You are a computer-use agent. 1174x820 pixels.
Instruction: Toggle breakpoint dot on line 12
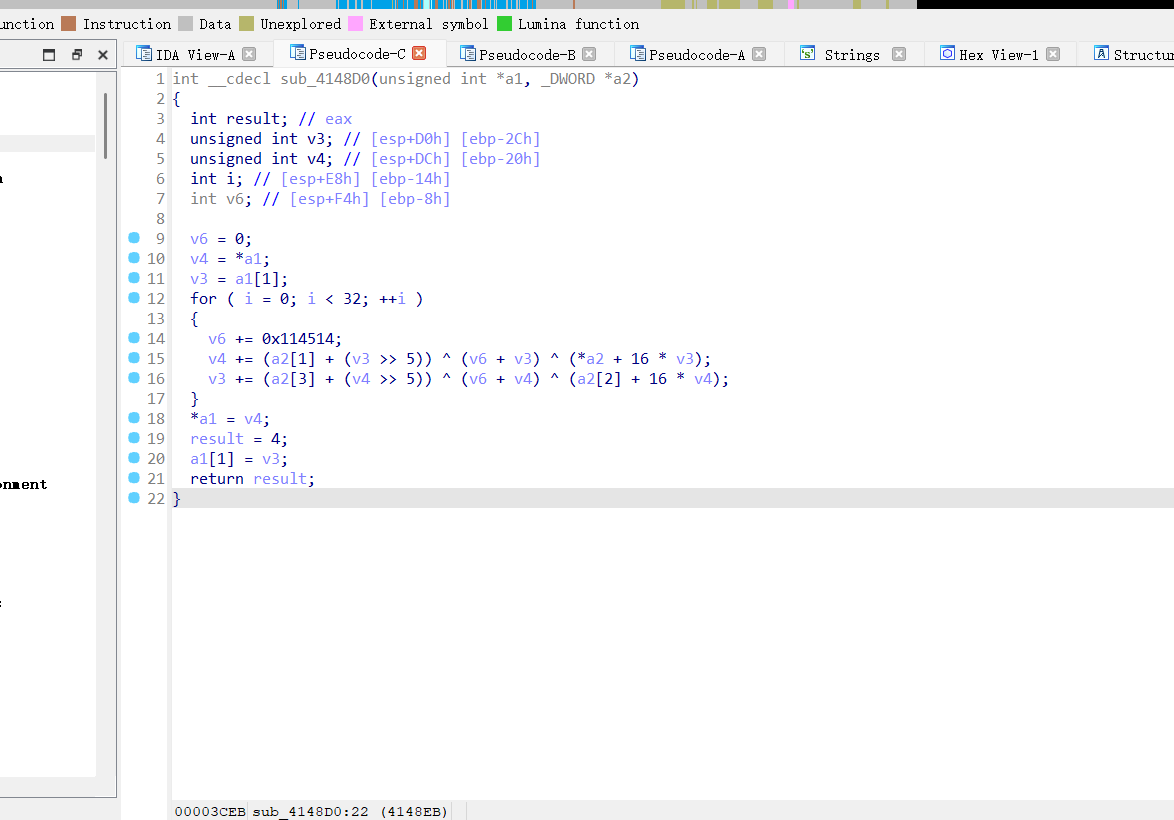(x=134, y=297)
